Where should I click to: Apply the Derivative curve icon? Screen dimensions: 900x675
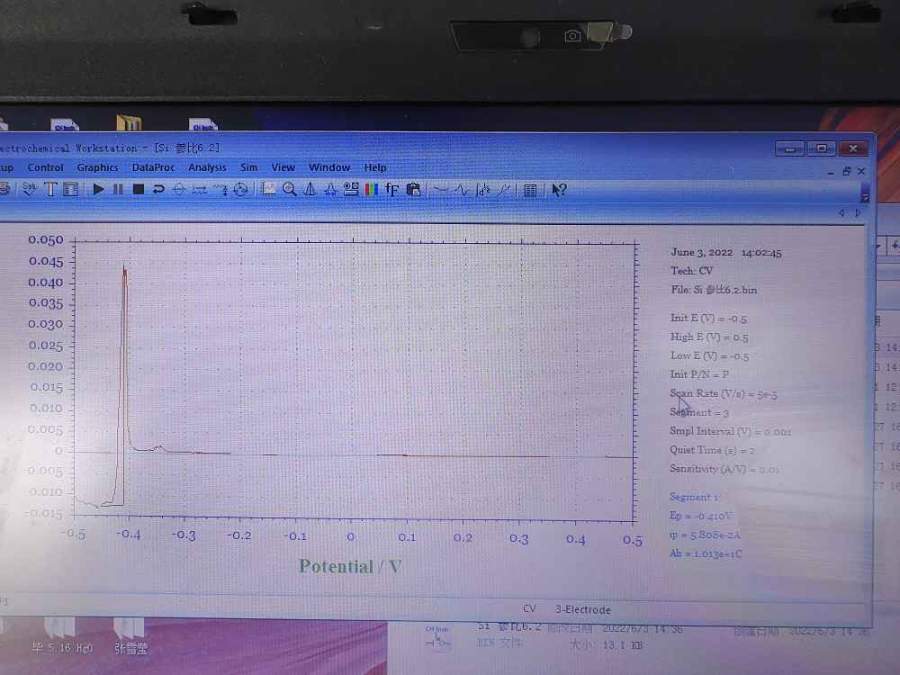[x=462, y=189]
